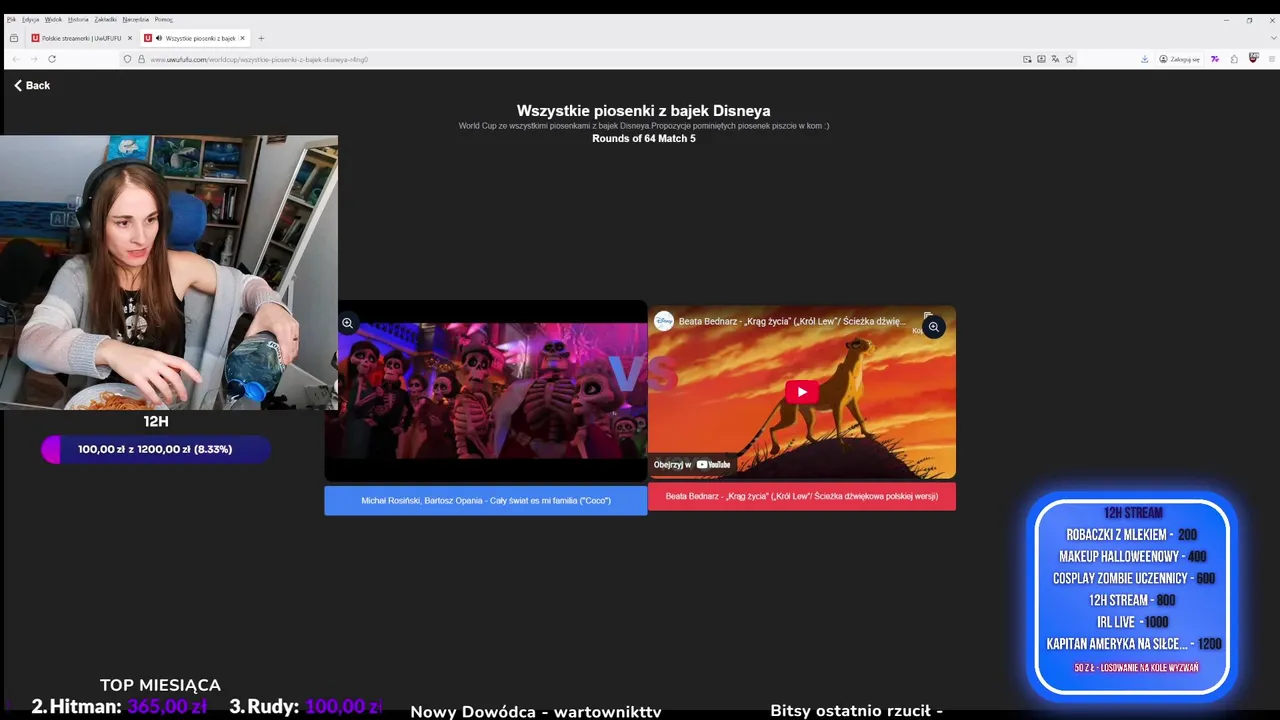Click the Rounds of 64 Match 5 text
1280x720 pixels.
pyautogui.click(x=643, y=139)
